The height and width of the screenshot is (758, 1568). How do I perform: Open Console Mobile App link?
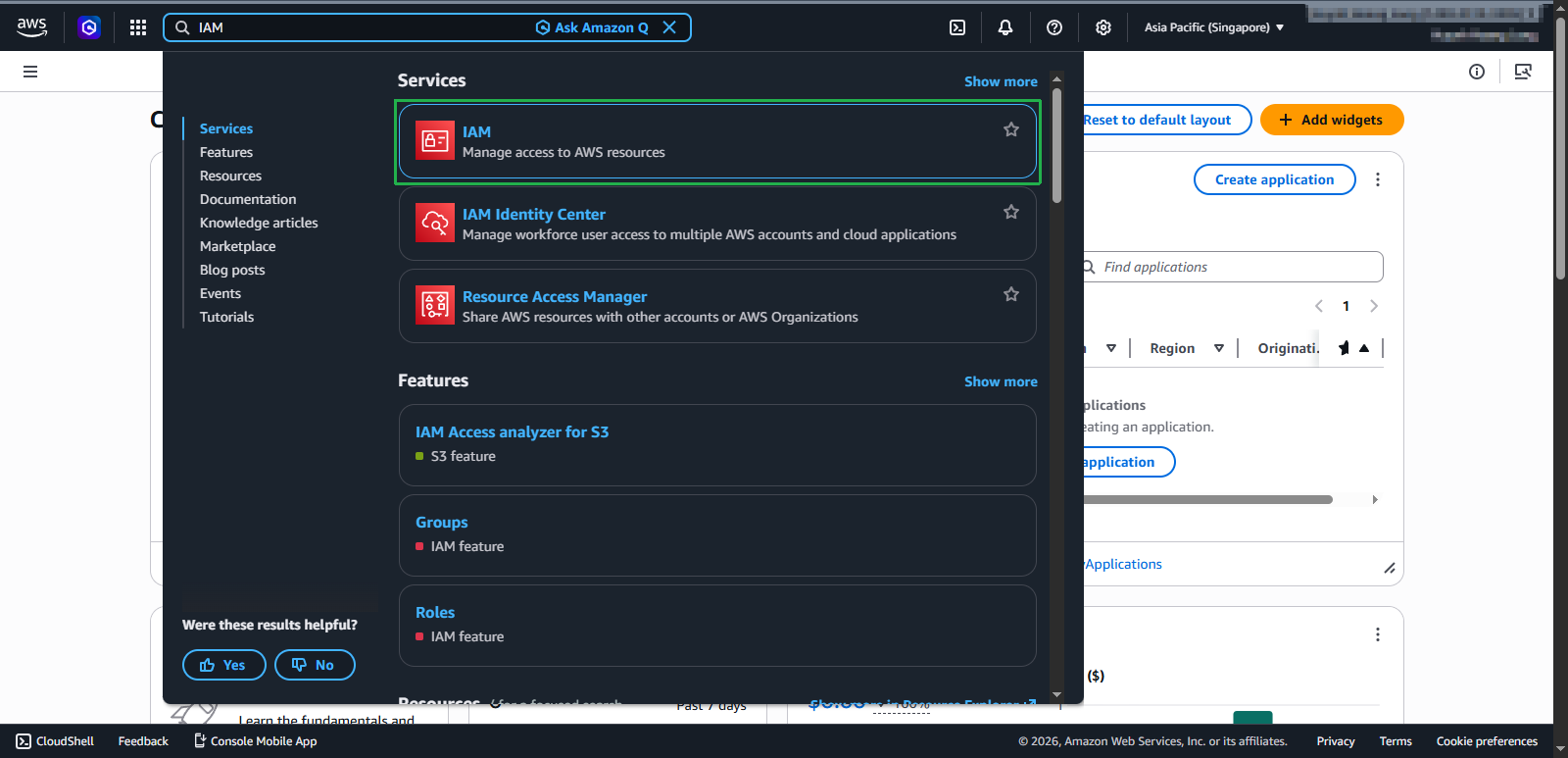pyautogui.click(x=255, y=741)
